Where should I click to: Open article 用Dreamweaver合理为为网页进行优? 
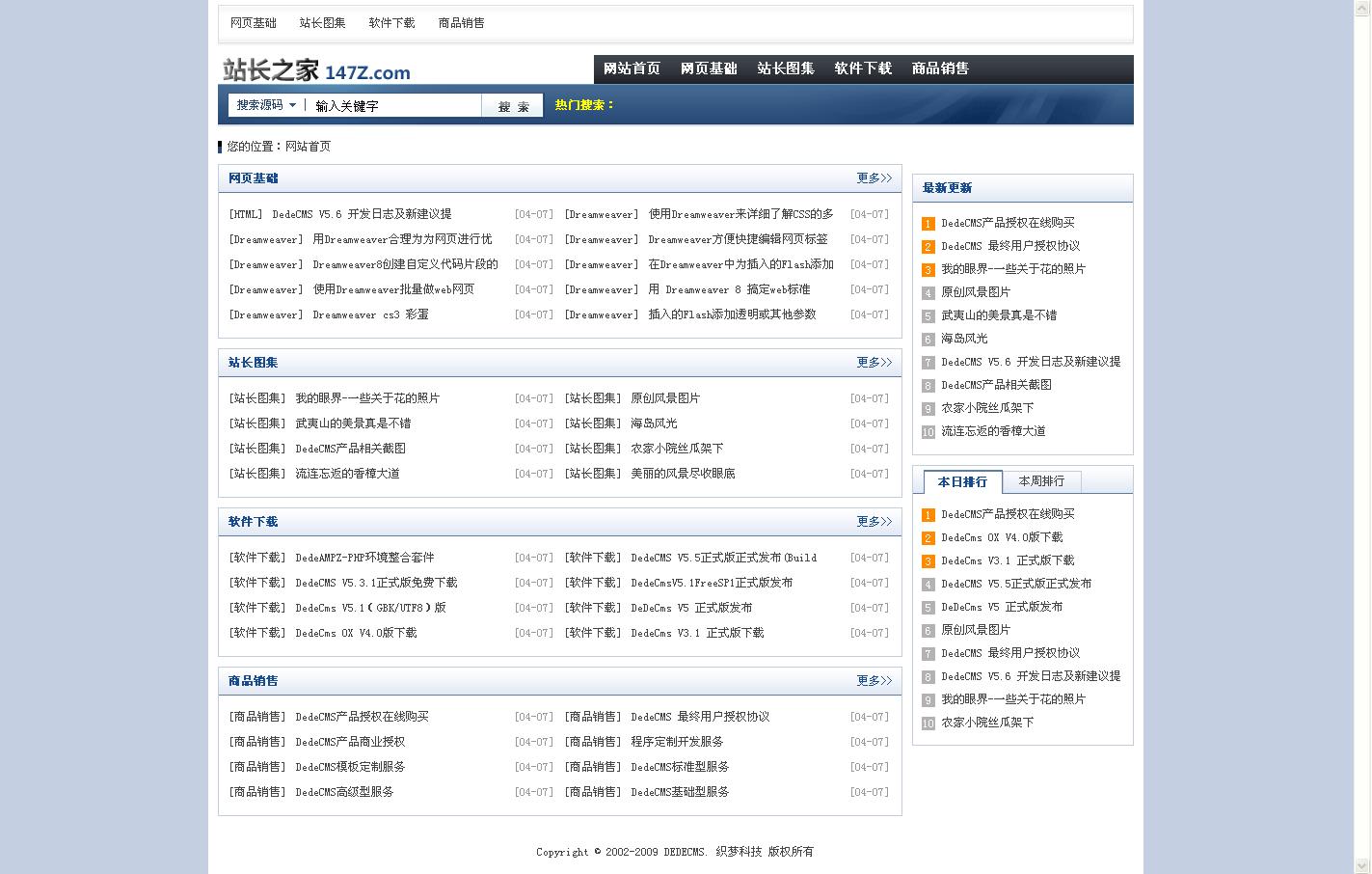pos(402,239)
